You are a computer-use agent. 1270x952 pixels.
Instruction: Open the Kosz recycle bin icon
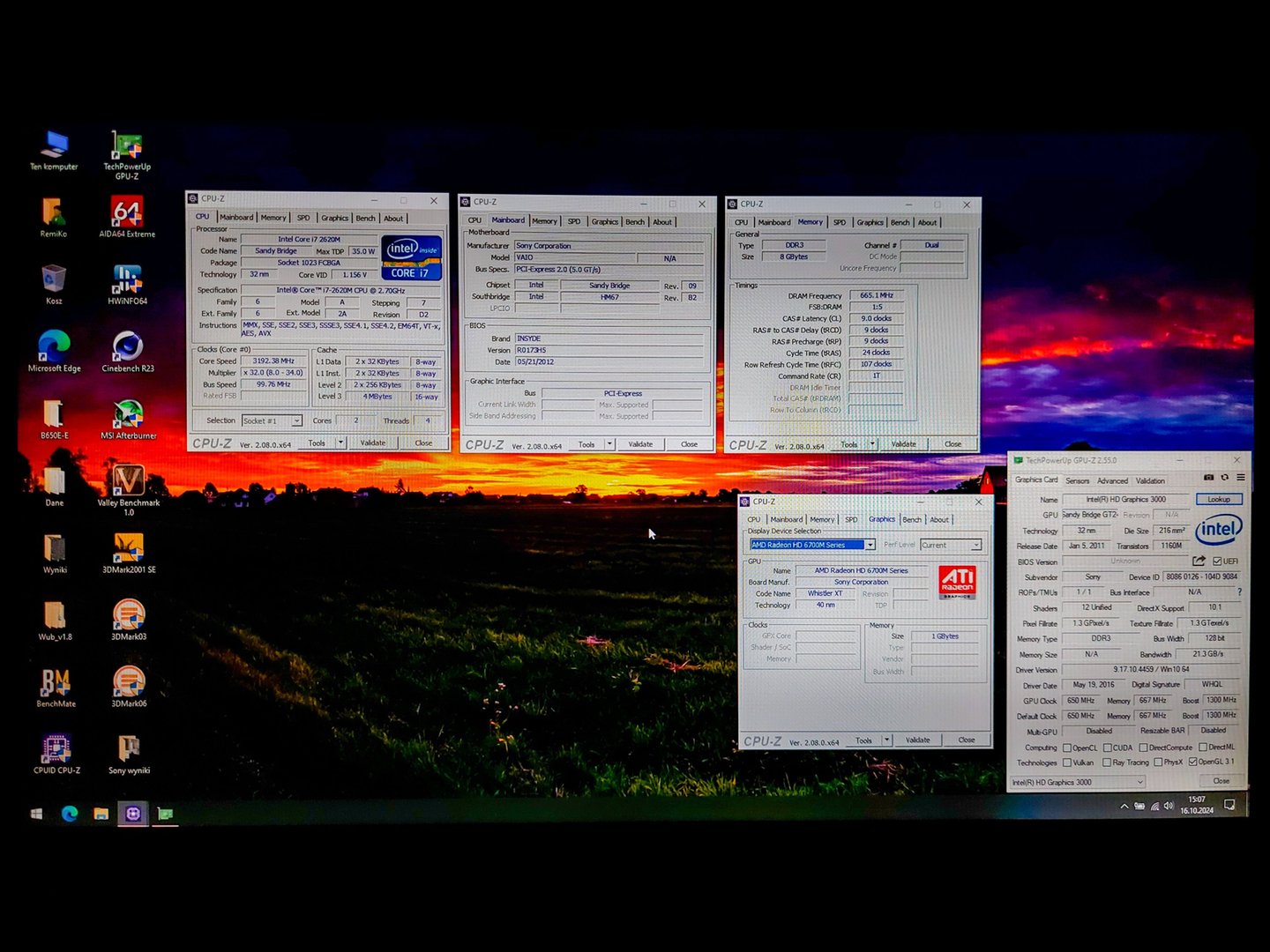pyautogui.click(x=54, y=284)
